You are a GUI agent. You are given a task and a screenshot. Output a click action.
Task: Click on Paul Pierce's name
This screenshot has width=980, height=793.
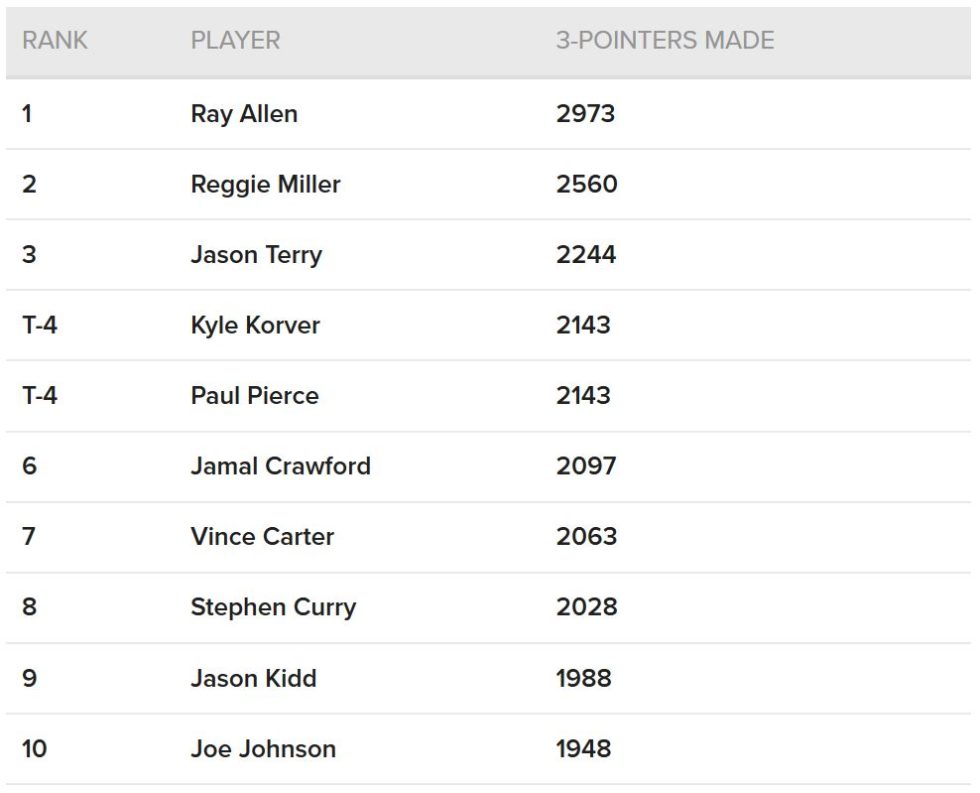pos(254,395)
